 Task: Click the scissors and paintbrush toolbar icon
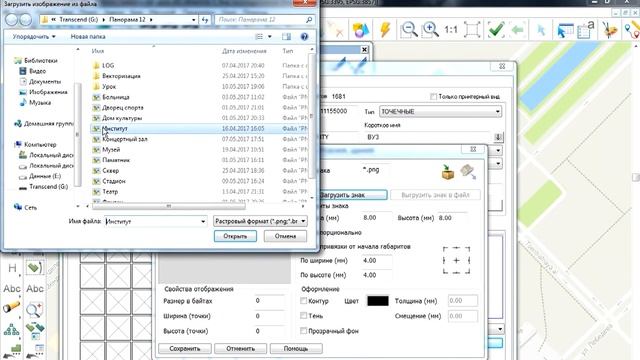(x=609, y=30)
